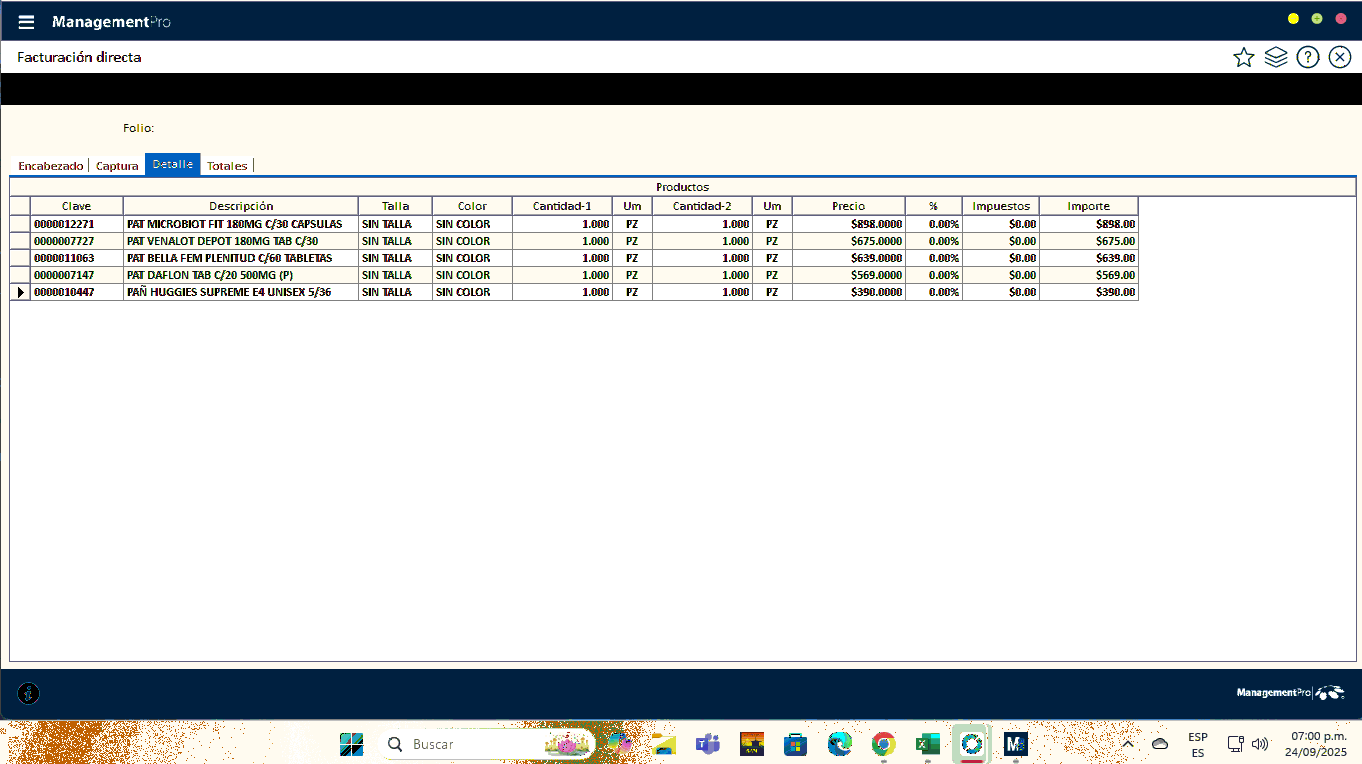This screenshot has height=764, width=1362.
Task: Click the Precio column header
Action: pos(848,206)
